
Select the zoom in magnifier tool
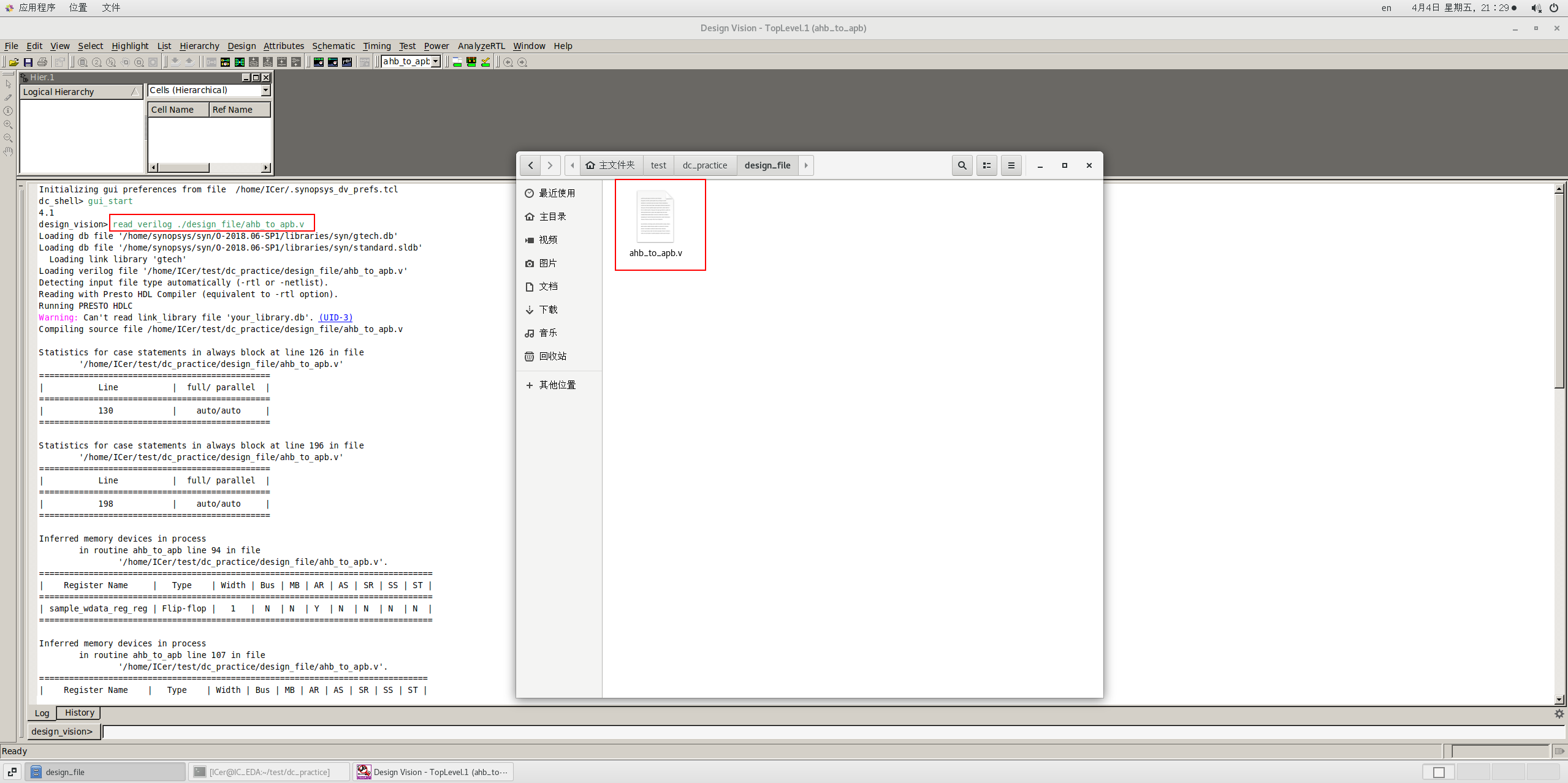pyautogui.click(x=8, y=124)
